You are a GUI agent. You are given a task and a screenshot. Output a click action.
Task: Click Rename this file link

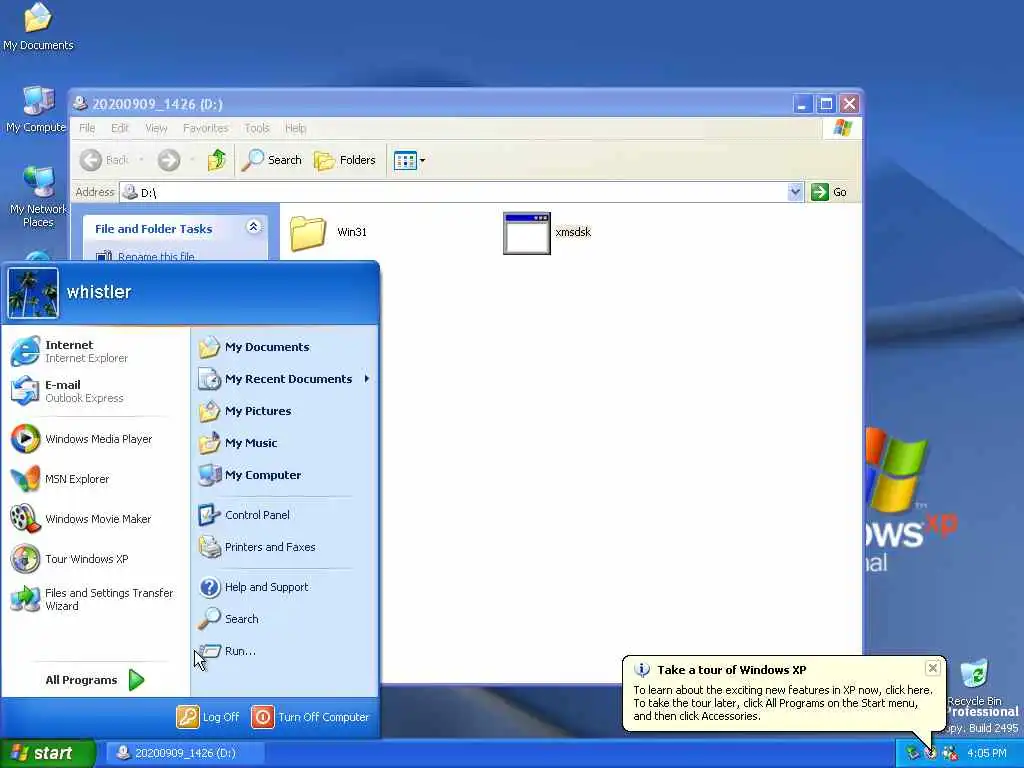point(156,256)
